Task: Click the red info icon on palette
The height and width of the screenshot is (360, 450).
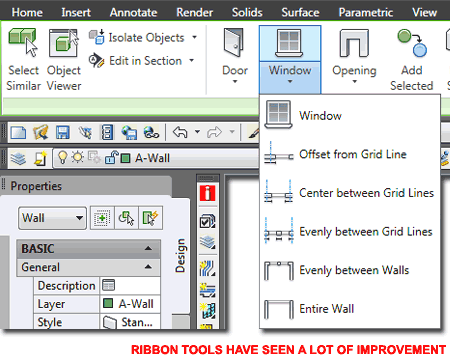Action: [x=208, y=193]
